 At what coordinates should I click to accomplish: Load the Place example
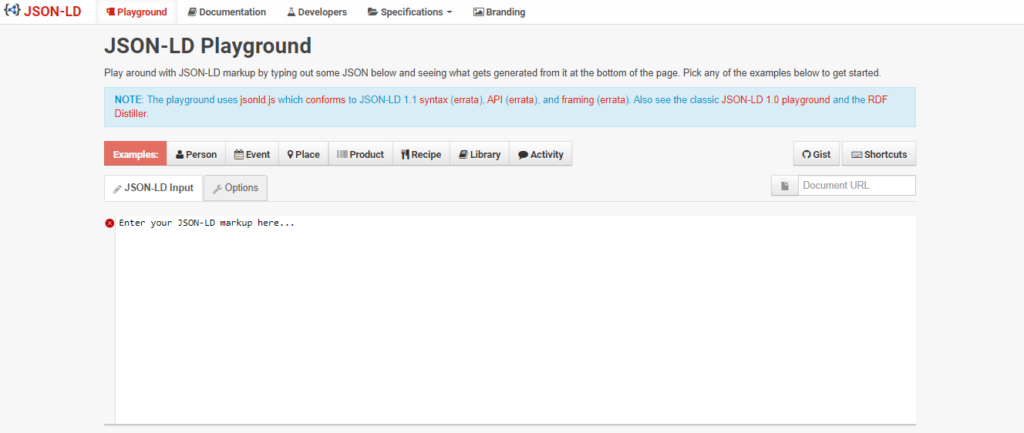coord(304,155)
